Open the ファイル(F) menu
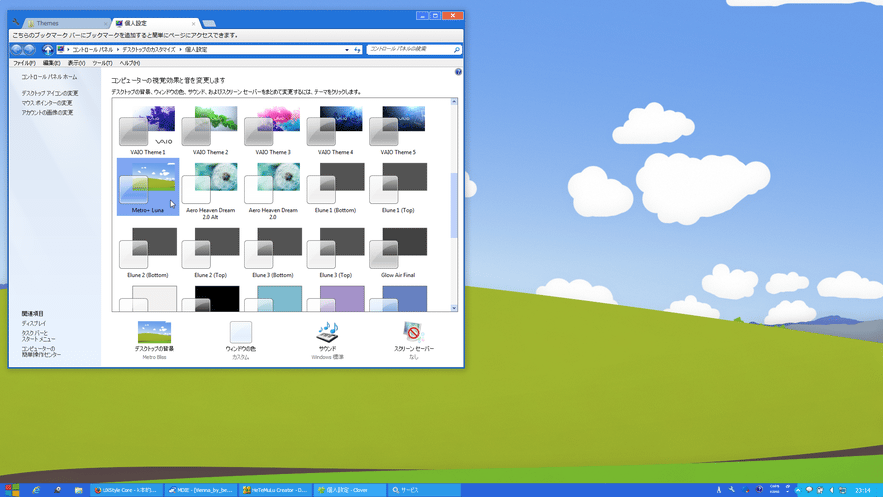 pyautogui.click(x=24, y=63)
